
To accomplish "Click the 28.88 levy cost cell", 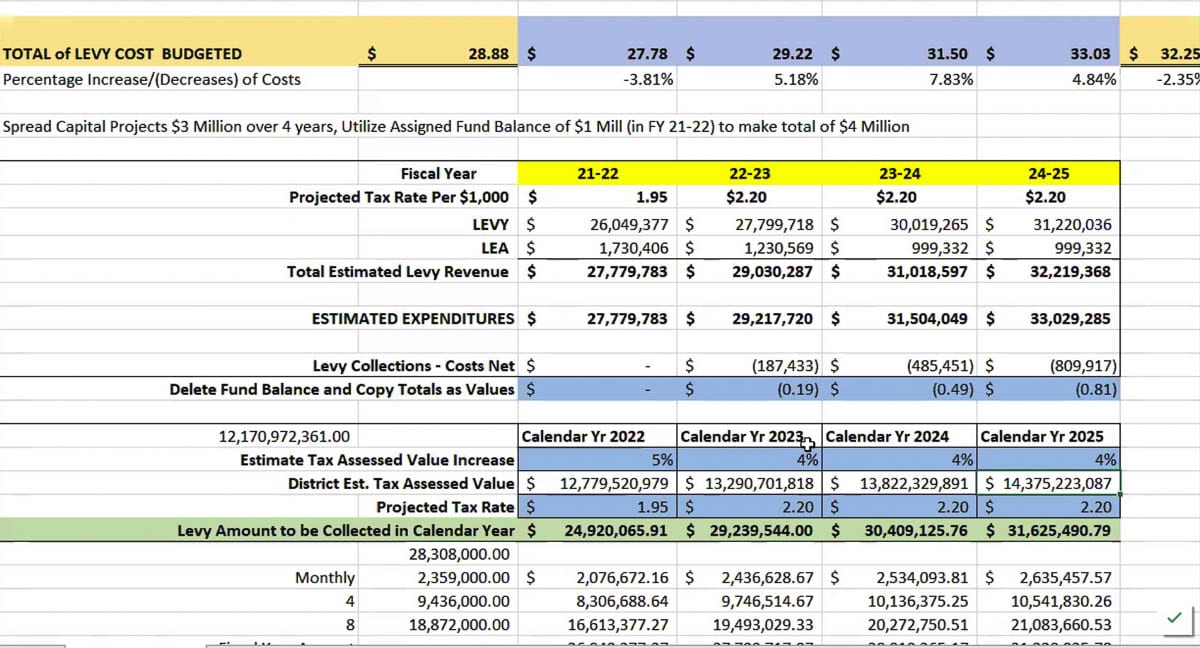I will click(x=490, y=54).
